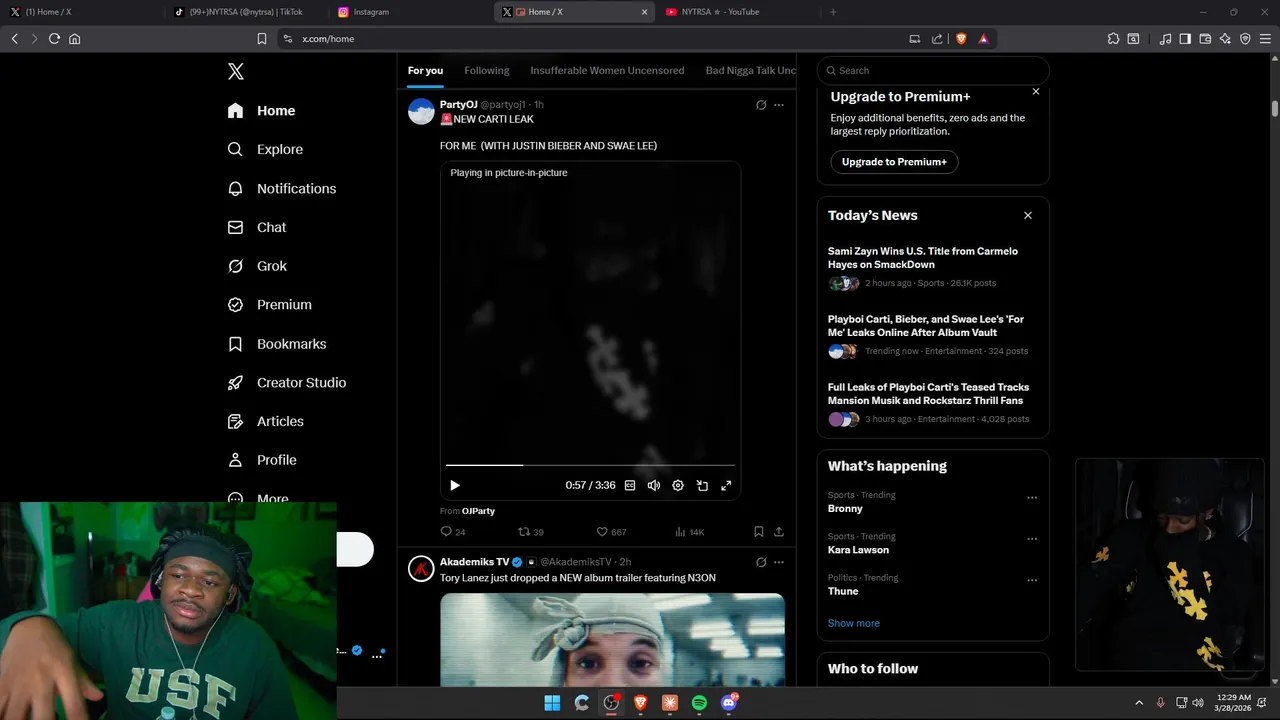Click the Brave Shields lion icon
The width and height of the screenshot is (1280, 720).
click(x=961, y=39)
